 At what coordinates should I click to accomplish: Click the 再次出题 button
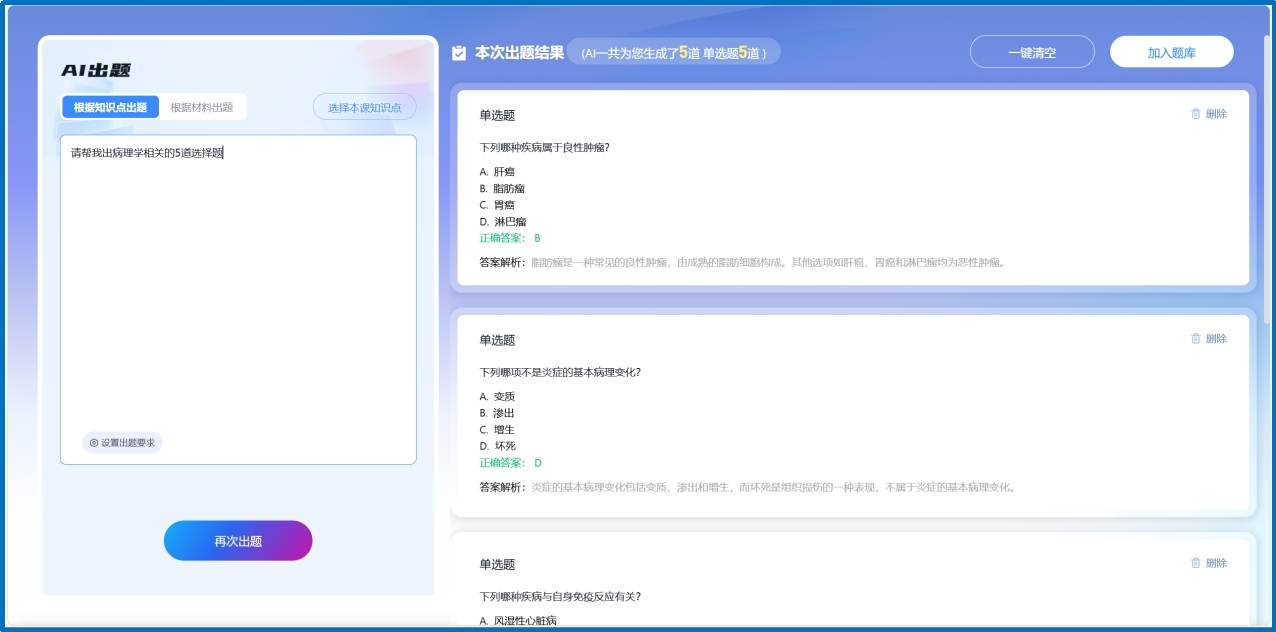pyautogui.click(x=238, y=541)
